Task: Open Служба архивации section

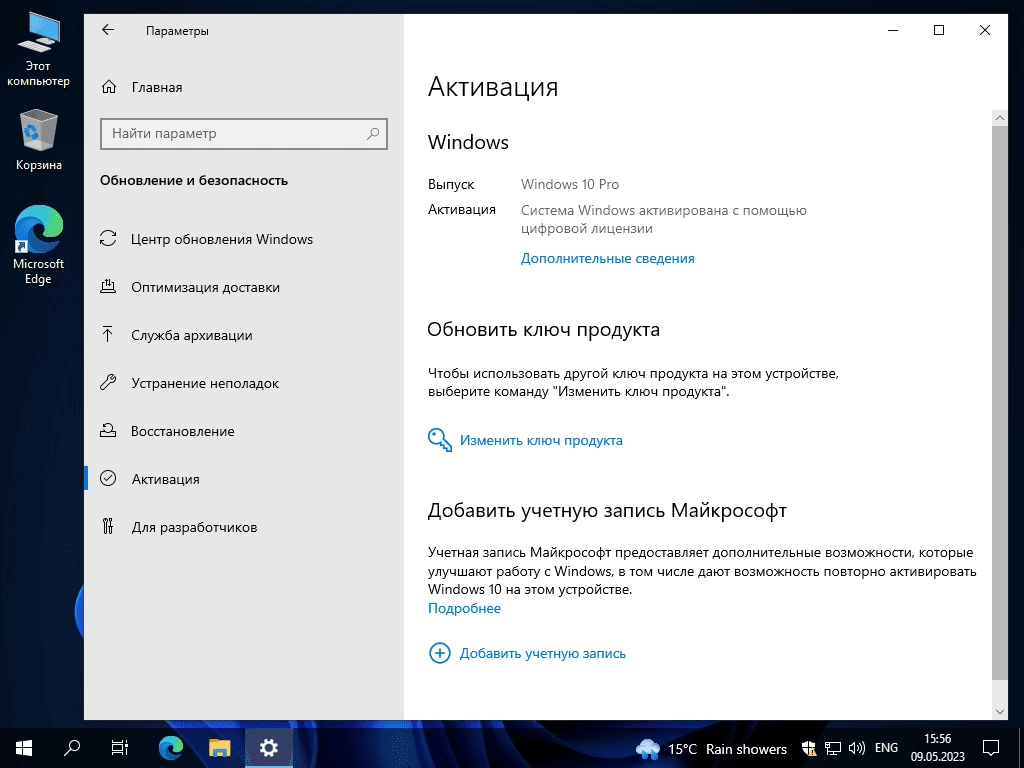Action: (x=191, y=335)
